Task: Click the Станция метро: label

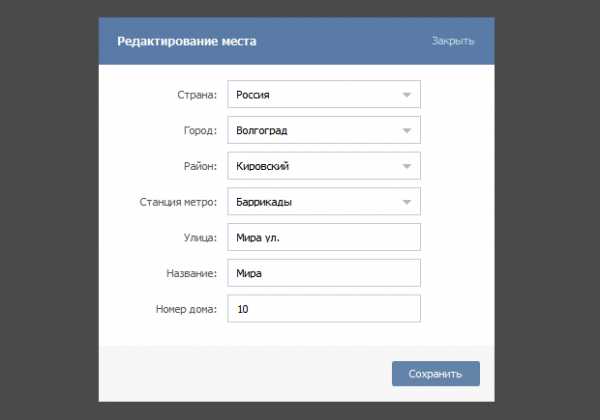Action: (178, 202)
